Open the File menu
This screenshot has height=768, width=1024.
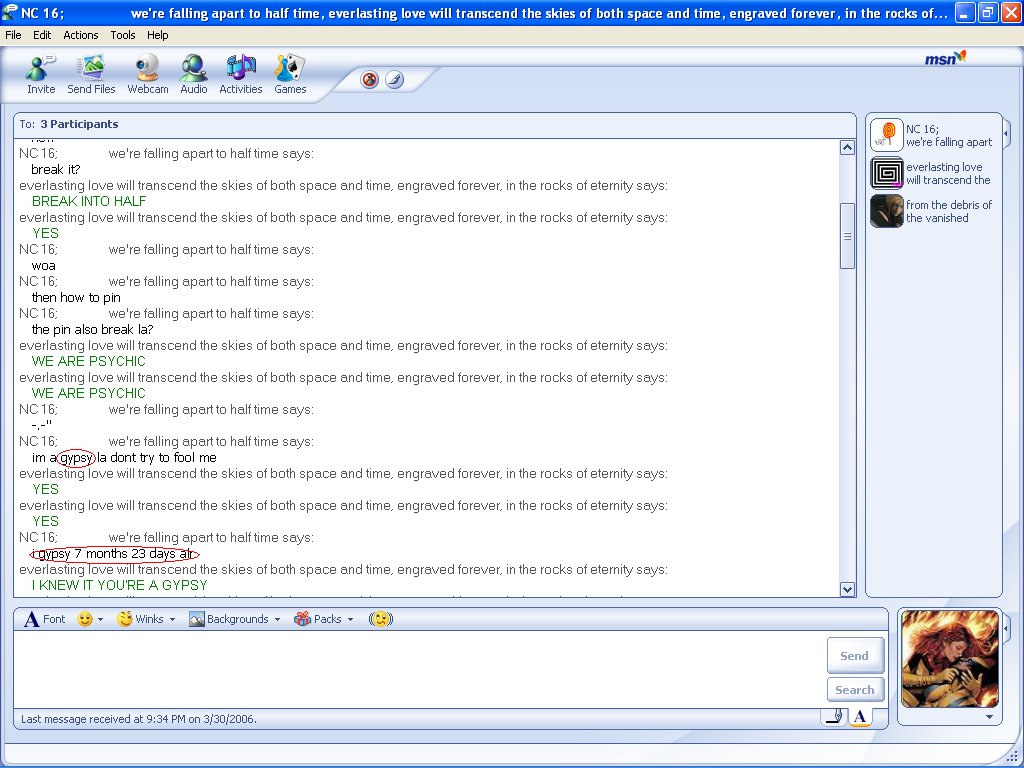[13, 35]
